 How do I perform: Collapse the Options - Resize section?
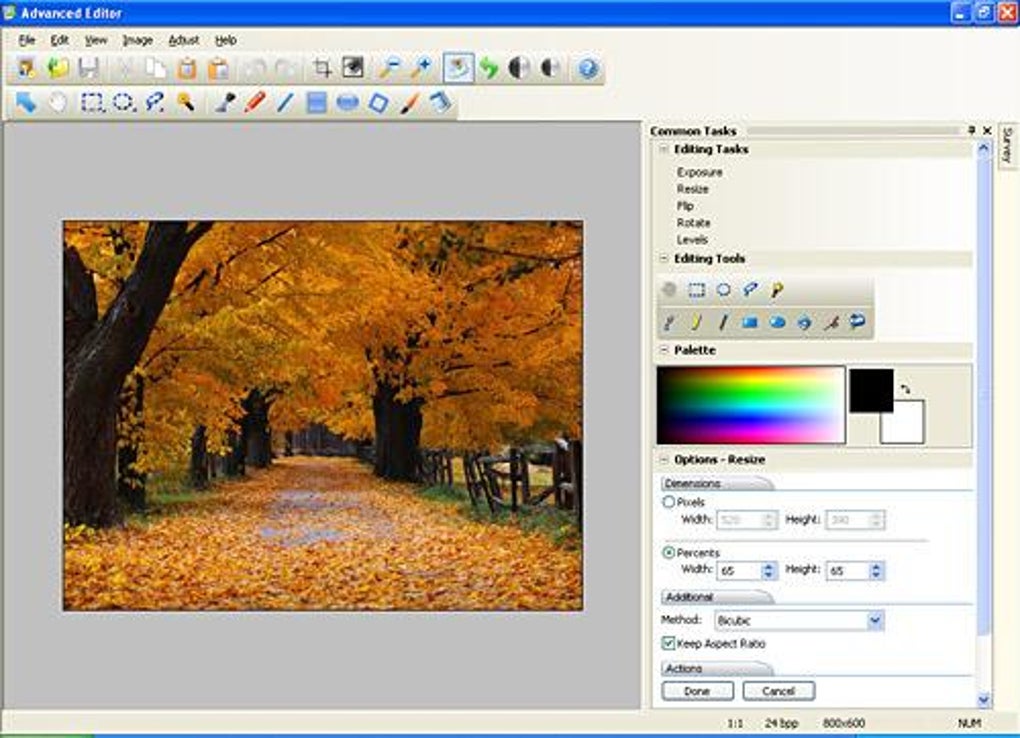(x=664, y=459)
